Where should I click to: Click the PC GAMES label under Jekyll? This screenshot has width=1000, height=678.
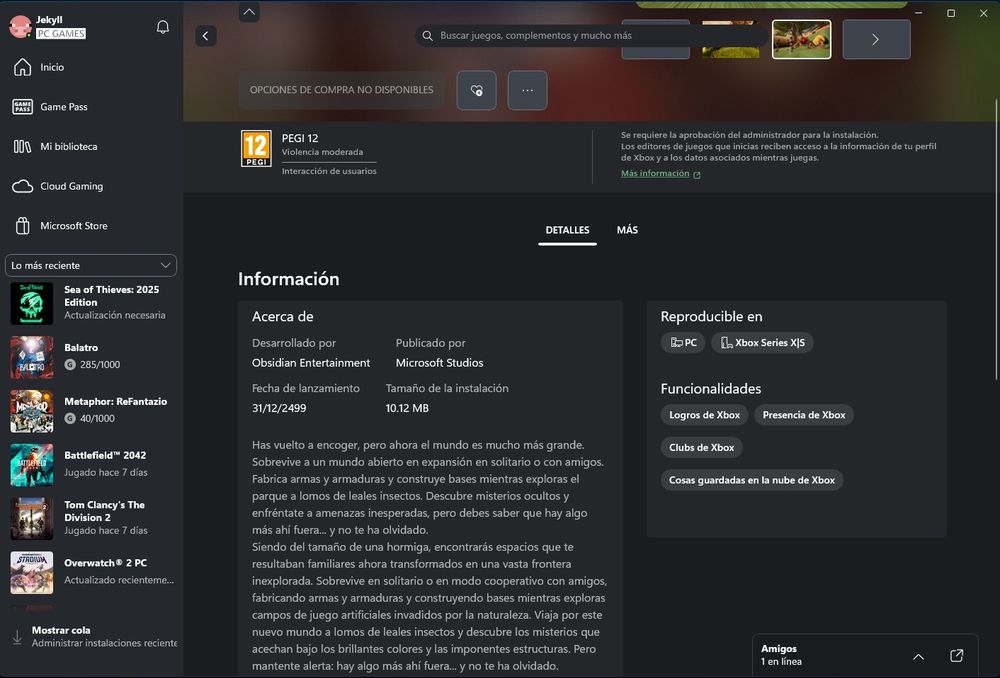pos(61,33)
